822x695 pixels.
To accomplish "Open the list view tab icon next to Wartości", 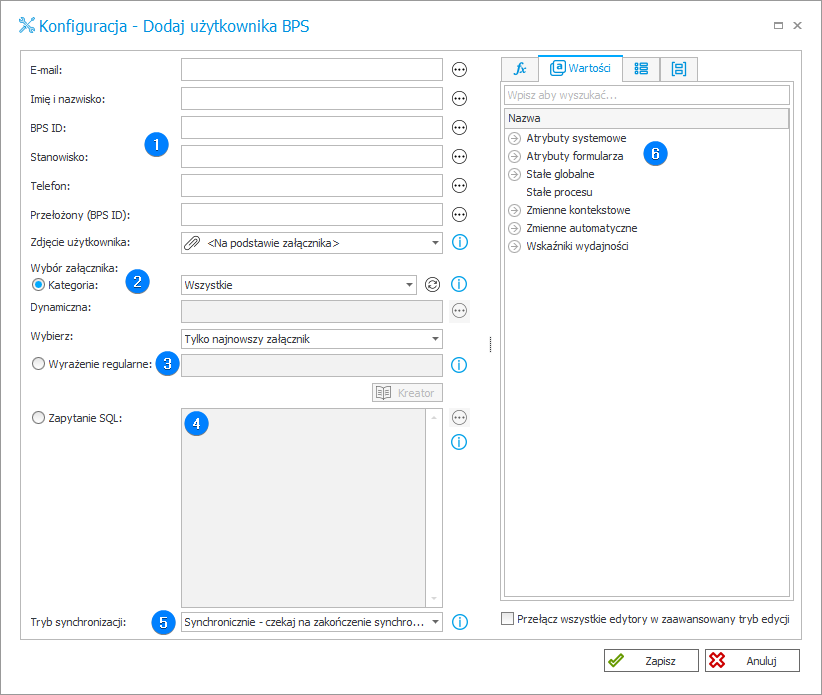I will click(641, 69).
